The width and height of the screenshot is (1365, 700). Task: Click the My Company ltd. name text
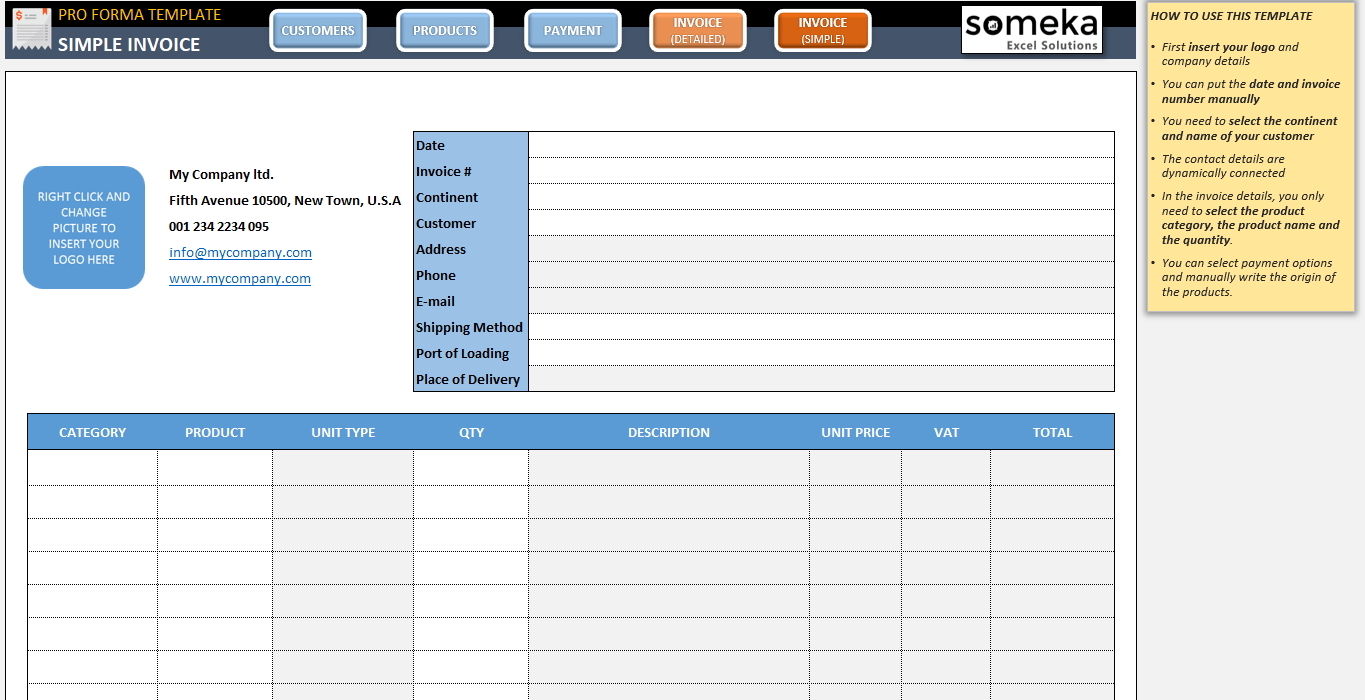pyautogui.click(x=221, y=175)
